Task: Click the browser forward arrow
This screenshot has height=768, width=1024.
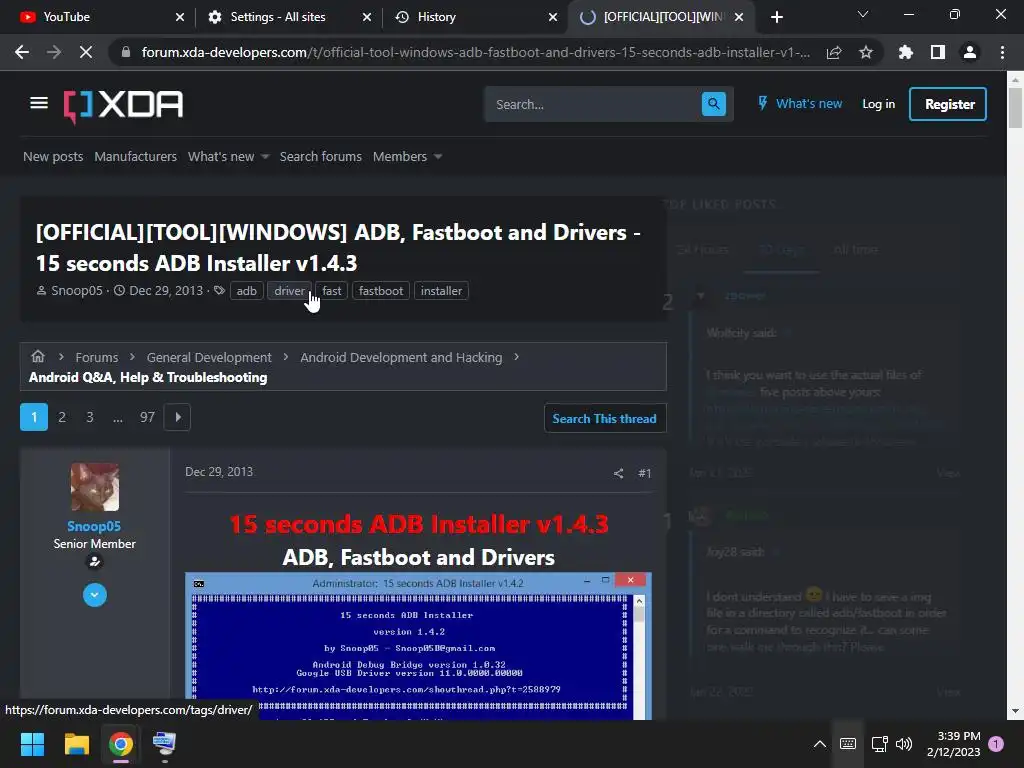Action: click(54, 52)
